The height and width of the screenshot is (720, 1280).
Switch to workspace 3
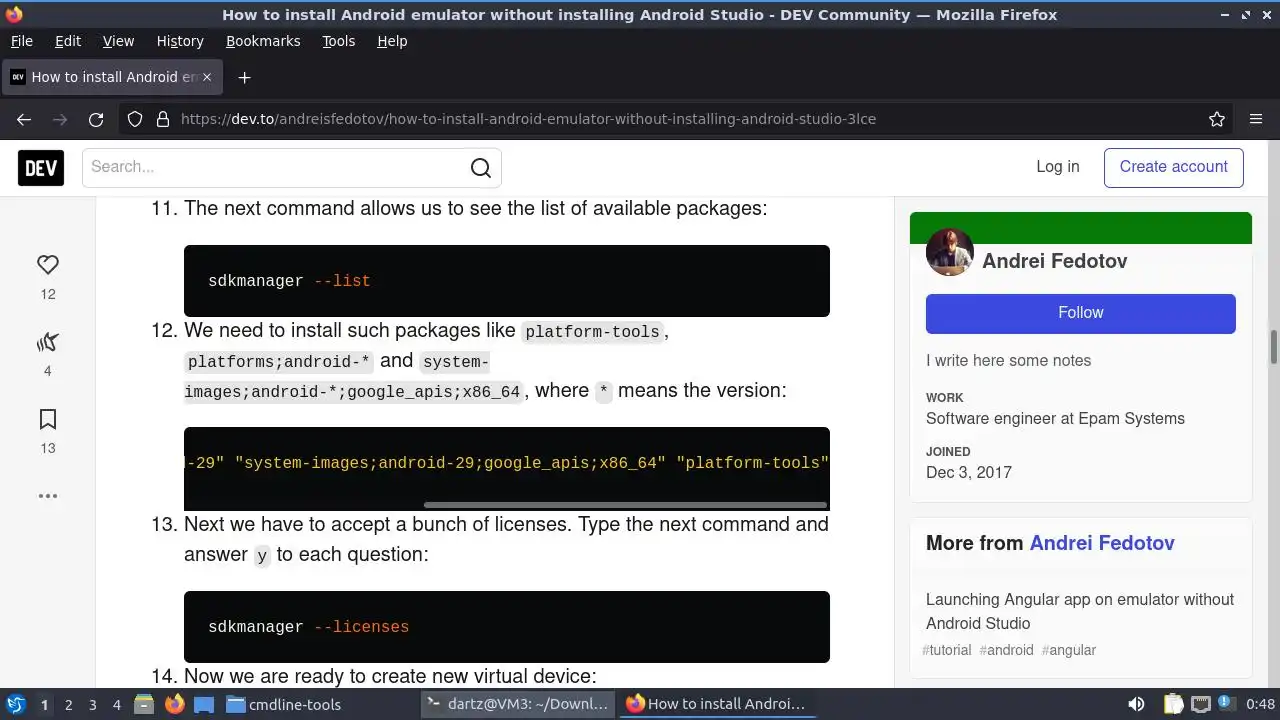(x=92, y=705)
